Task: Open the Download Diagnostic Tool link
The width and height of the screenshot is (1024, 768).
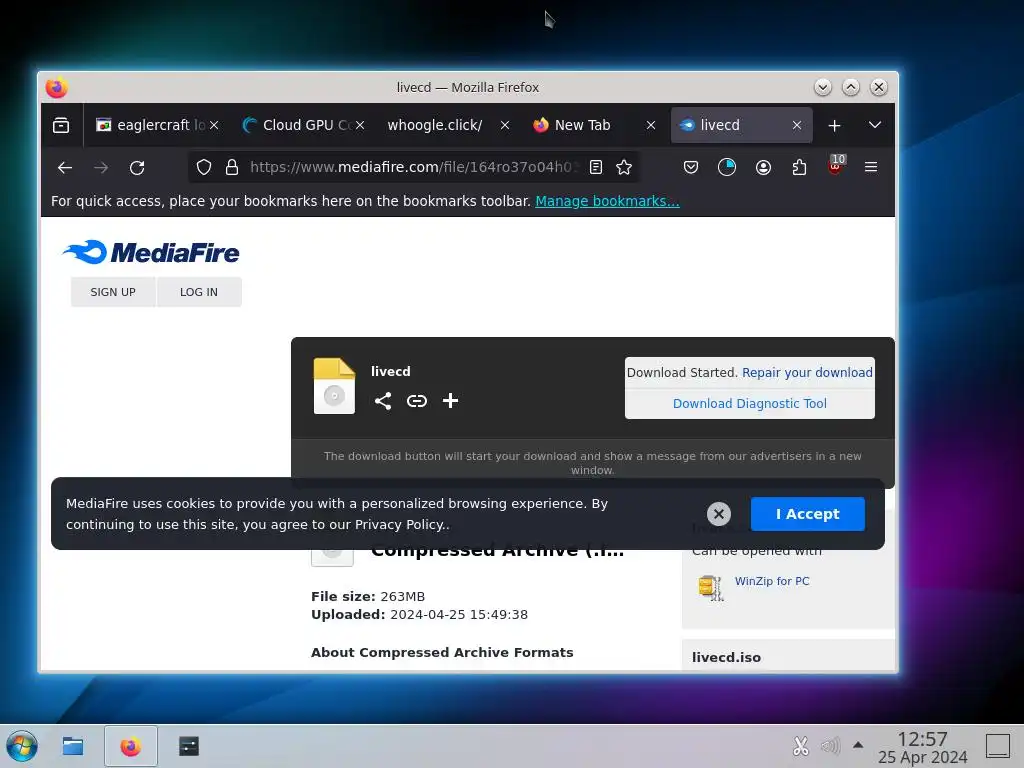Action: pos(750,404)
